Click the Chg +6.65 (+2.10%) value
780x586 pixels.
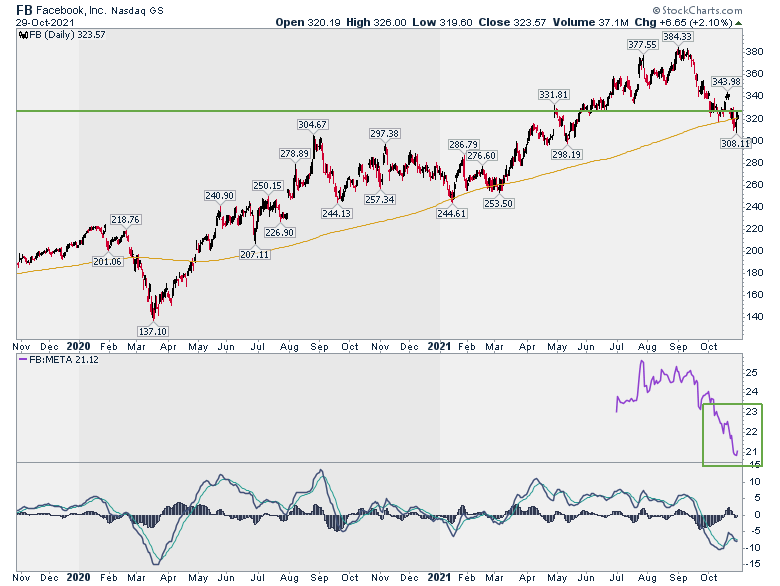pyautogui.click(x=683, y=22)
